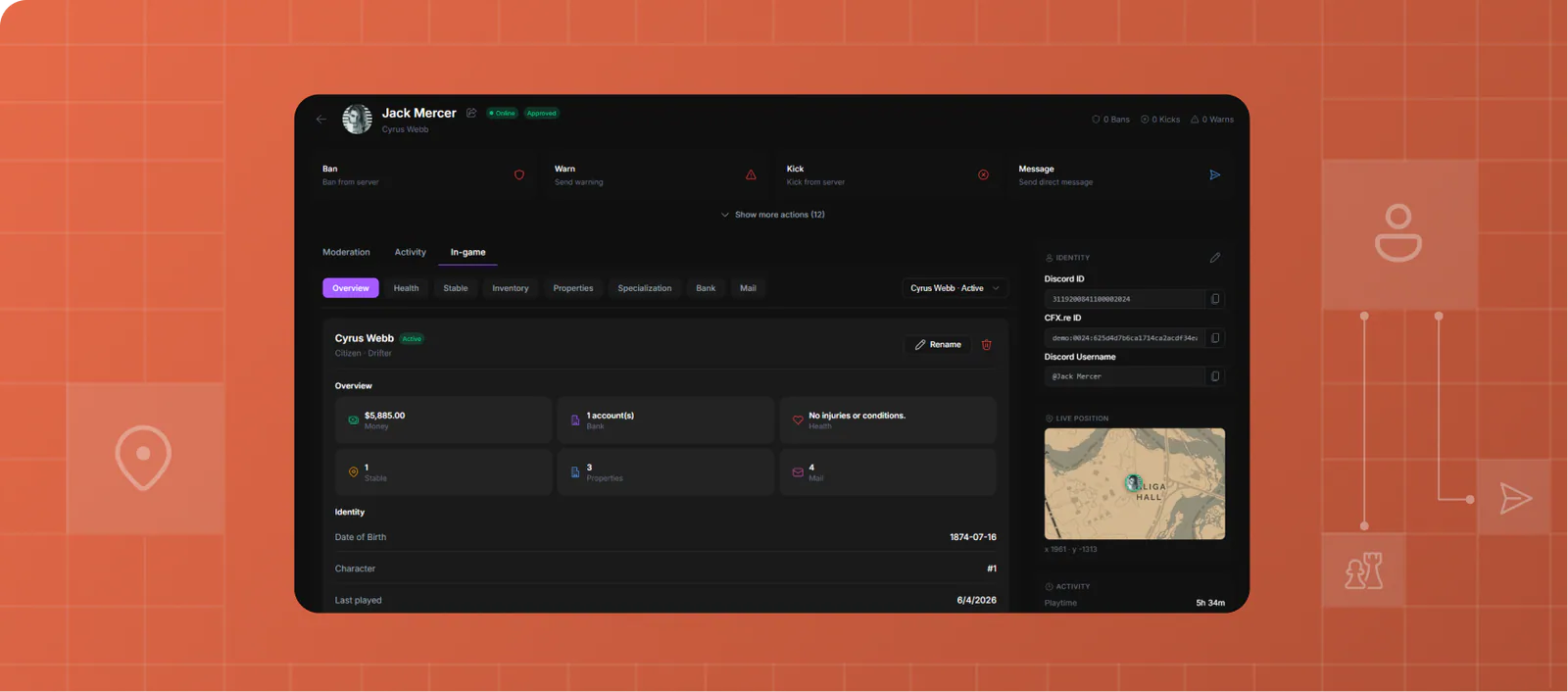This screenshot has width=1568, height=692.
Task: Click the 6/4/2026 last played value
Action: [976, 600]
